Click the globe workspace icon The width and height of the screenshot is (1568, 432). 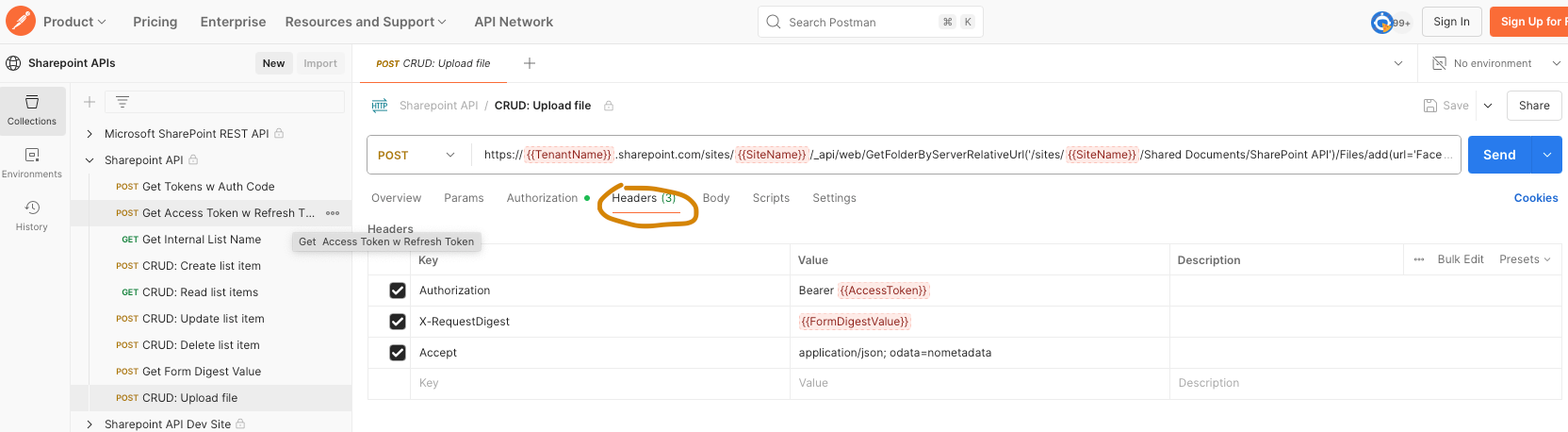13,63
